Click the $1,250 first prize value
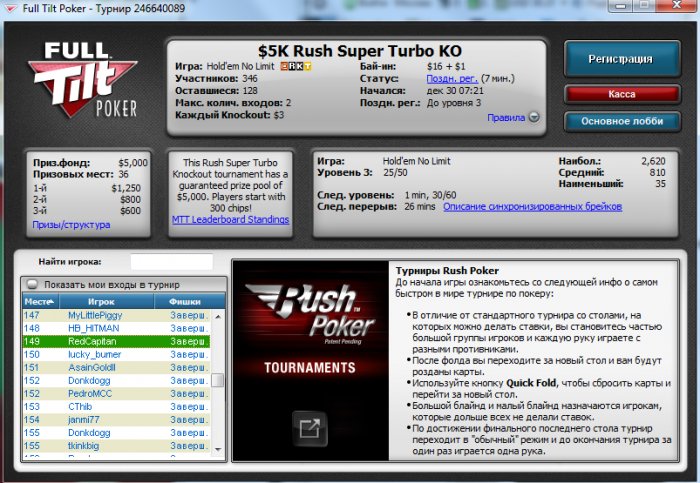 coord(126,188)
